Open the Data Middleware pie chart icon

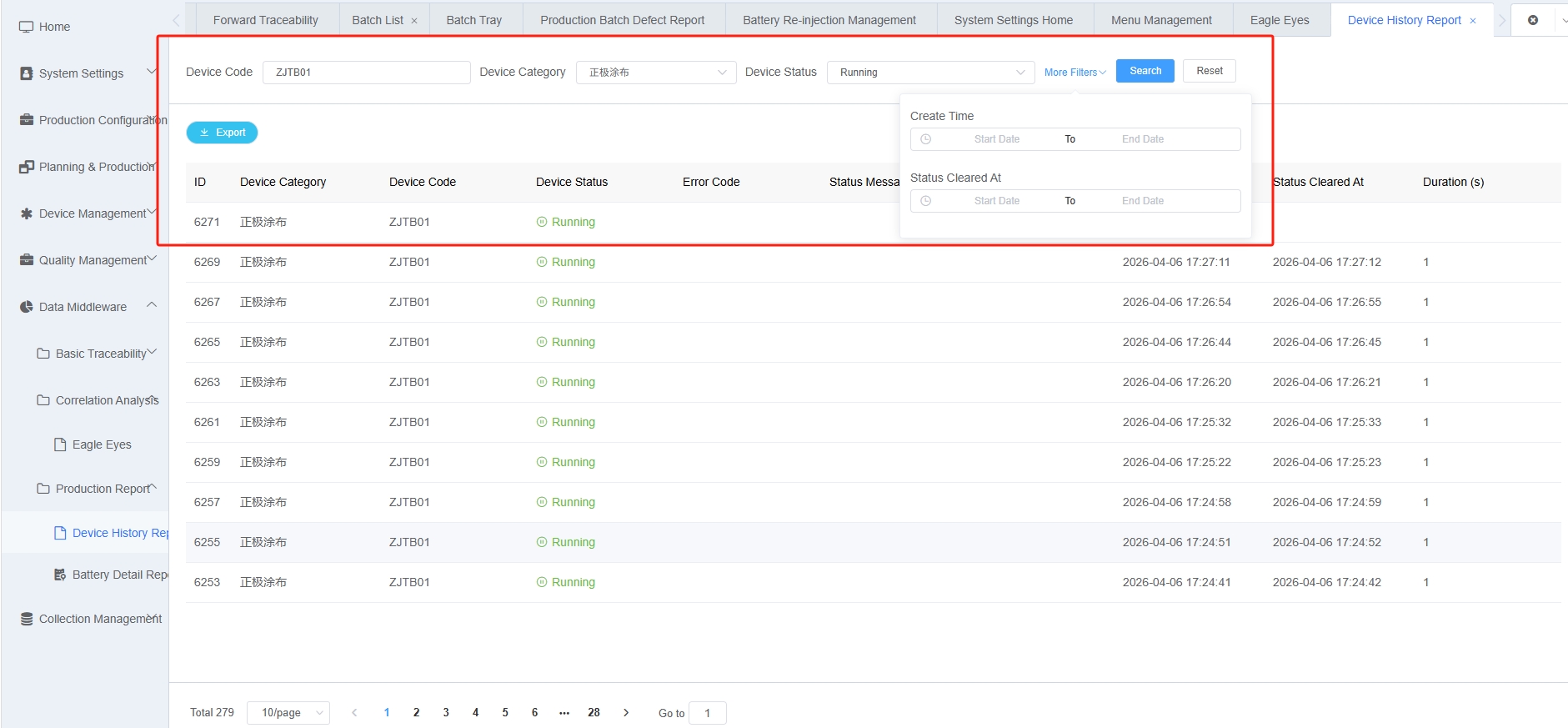[27, 307]
